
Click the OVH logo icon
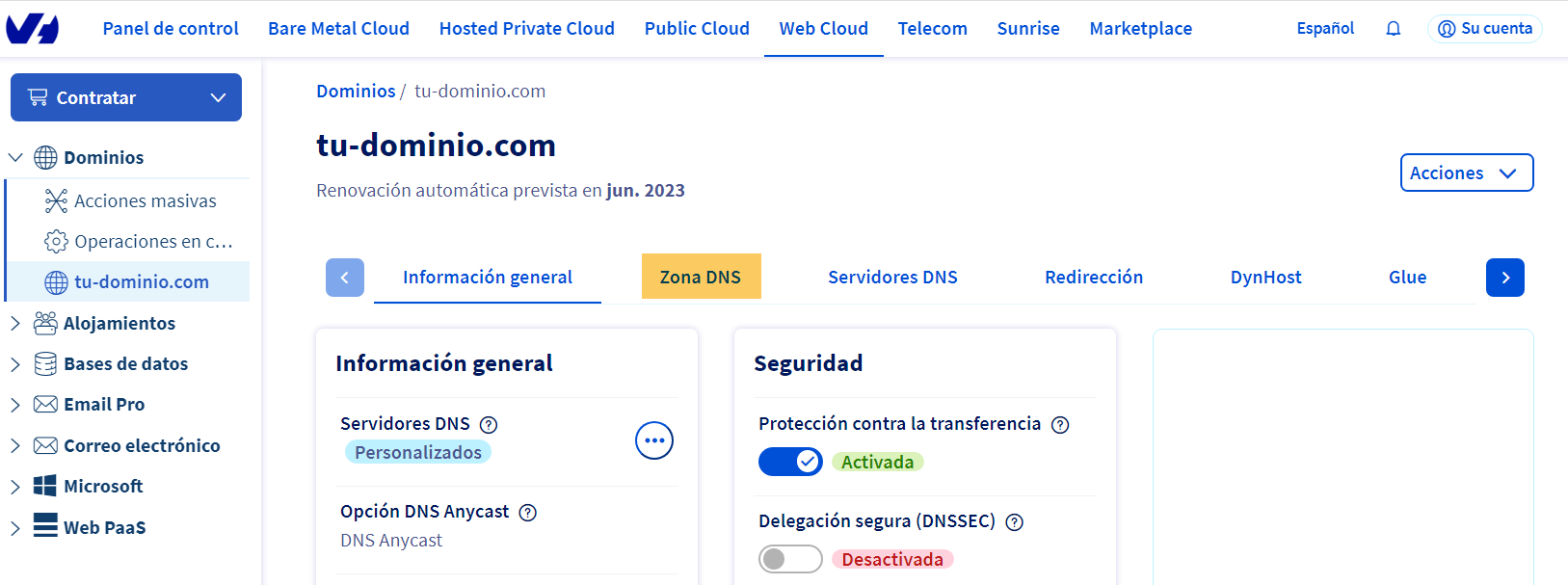[33, 29]
